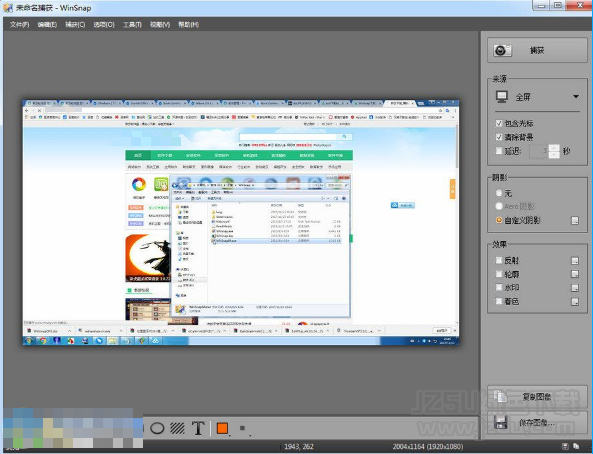Click the captured screenshot preview image

tap(241, 222)
